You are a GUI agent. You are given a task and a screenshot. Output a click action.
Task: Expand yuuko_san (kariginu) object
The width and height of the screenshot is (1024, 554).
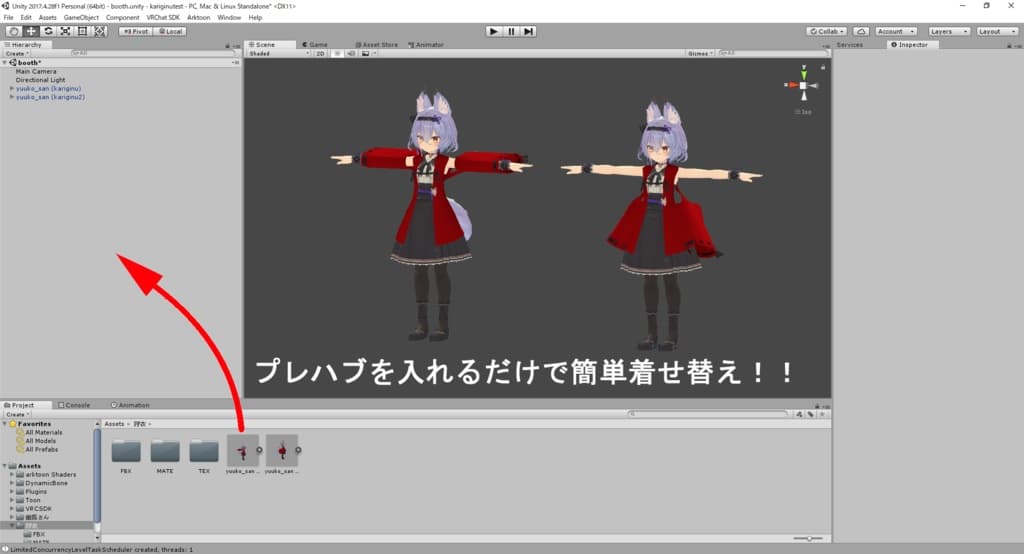tap(11, 88)
